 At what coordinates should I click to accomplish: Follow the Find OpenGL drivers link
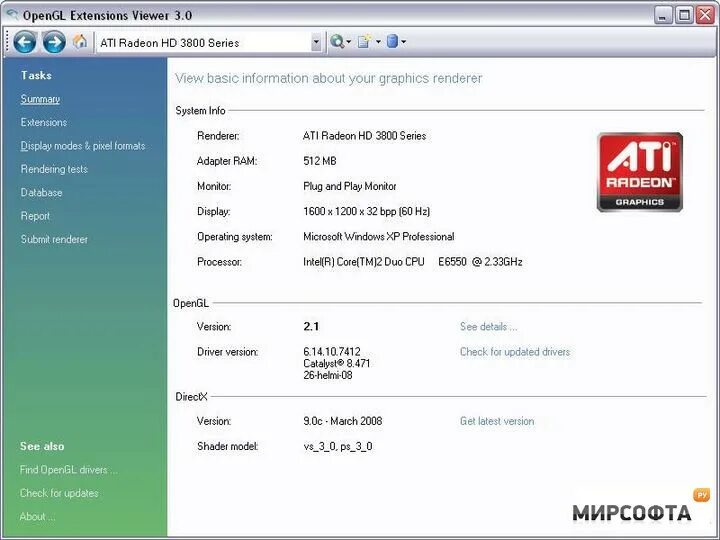69,470
